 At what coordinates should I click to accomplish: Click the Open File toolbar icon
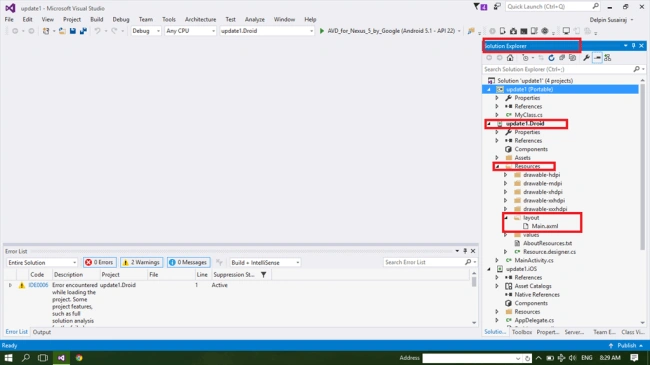62,31
